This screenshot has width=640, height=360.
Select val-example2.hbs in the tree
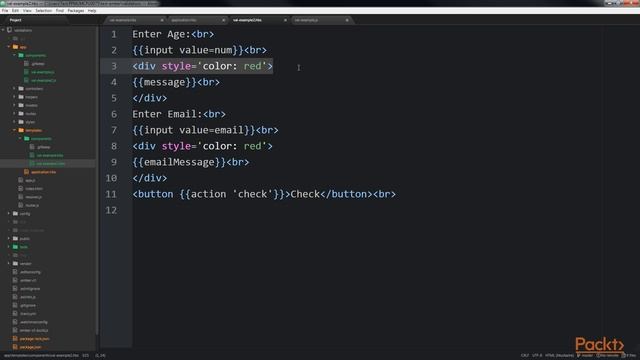coord(51,164)
